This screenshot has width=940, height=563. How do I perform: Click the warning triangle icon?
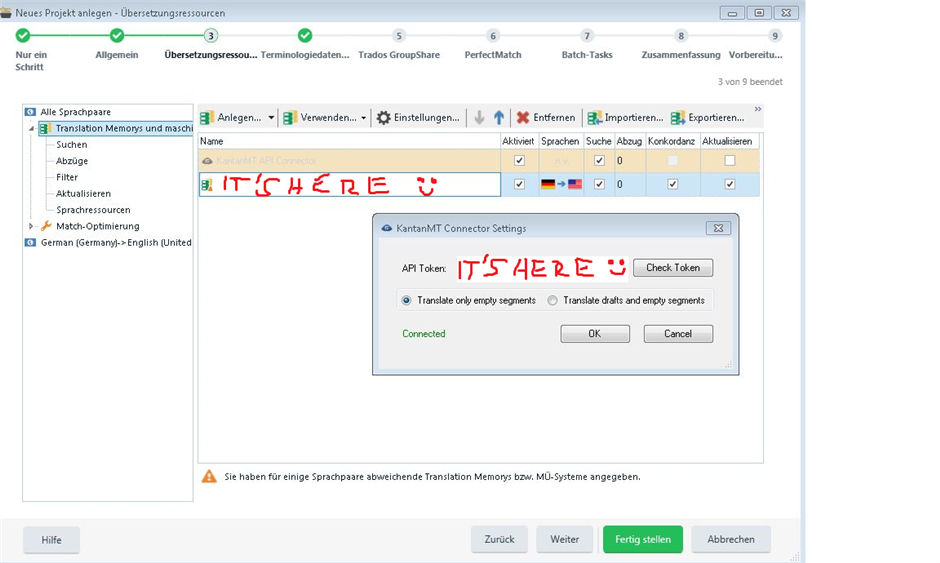[x=209, y=476]
